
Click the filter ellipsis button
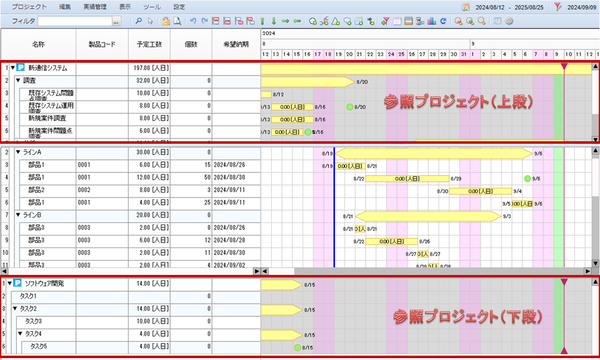[x=116, y=22]
